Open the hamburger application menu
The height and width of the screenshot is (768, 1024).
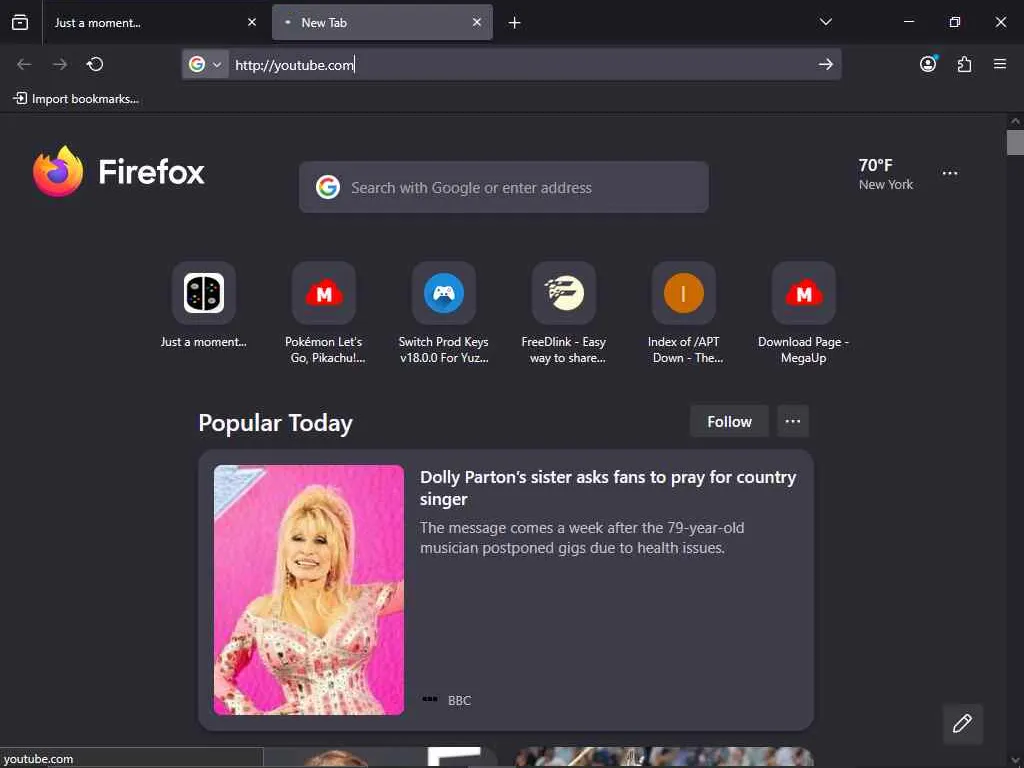pos(1000,64)
